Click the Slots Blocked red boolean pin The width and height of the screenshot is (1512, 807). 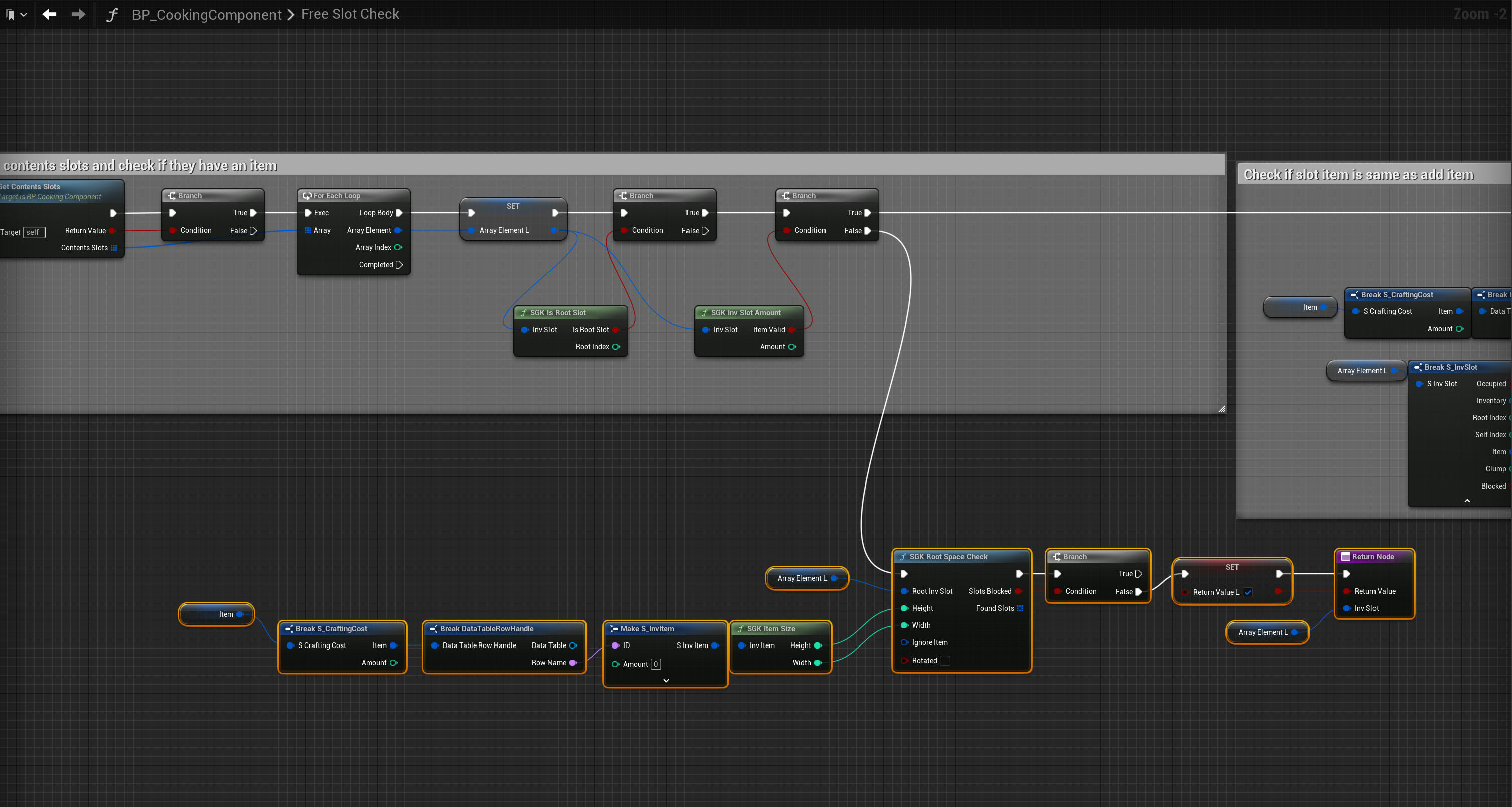[x=1018, y=591]
